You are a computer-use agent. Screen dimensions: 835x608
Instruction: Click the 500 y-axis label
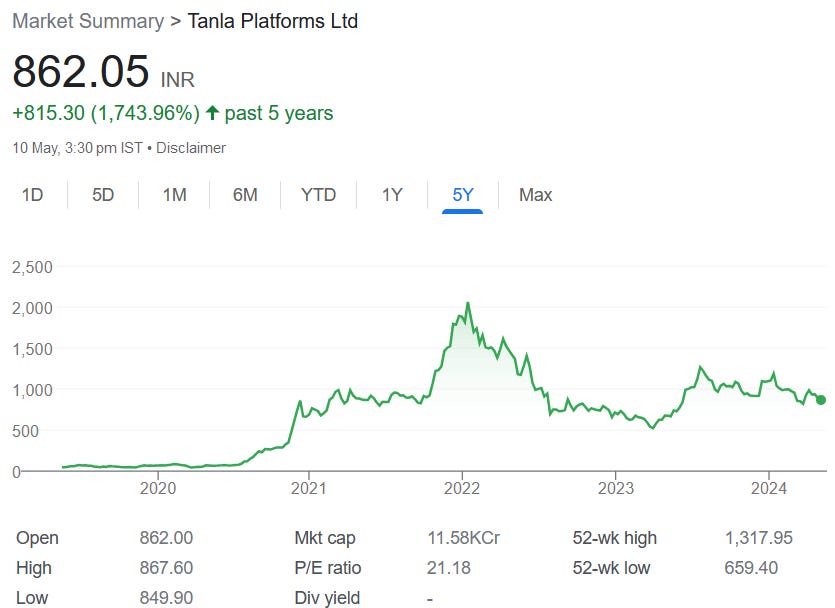pyautogui.click(x=26, y=431)
